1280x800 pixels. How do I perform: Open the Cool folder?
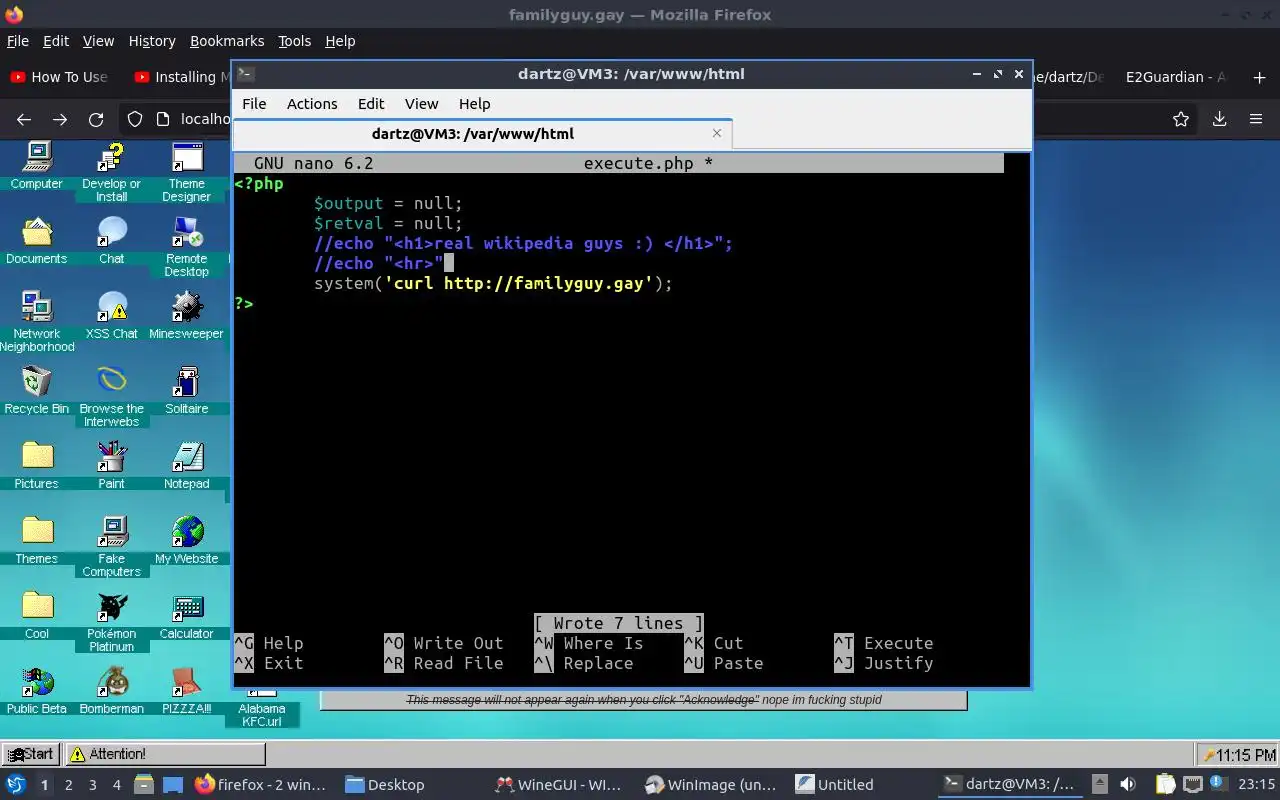[x=37, y=615]
